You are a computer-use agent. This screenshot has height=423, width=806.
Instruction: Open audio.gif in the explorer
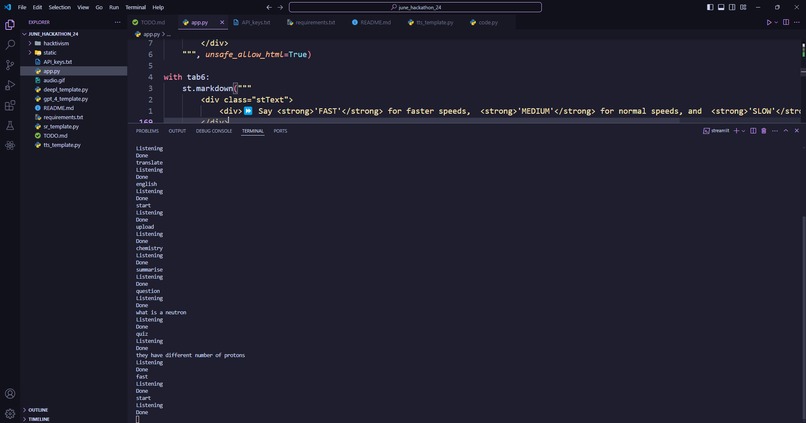click(74, 80)
